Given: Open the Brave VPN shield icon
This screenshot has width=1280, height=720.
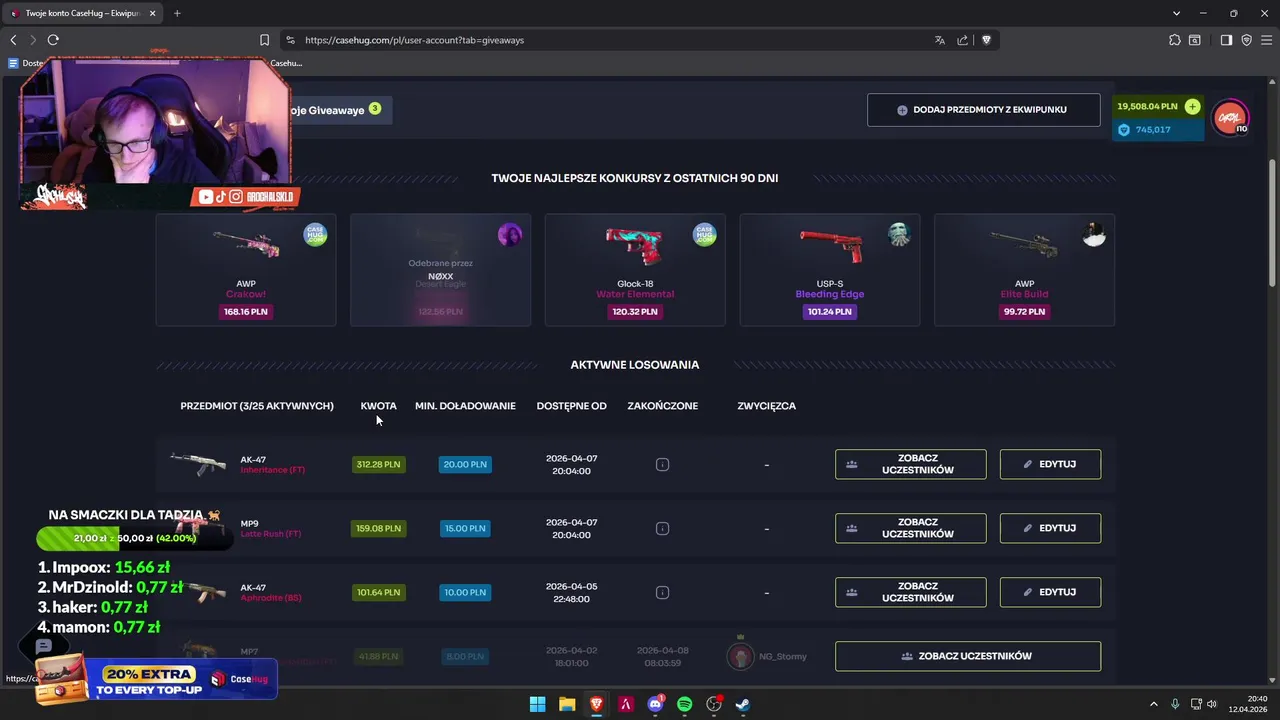Looking at the screenshot, I should [x=1246, y=40].
